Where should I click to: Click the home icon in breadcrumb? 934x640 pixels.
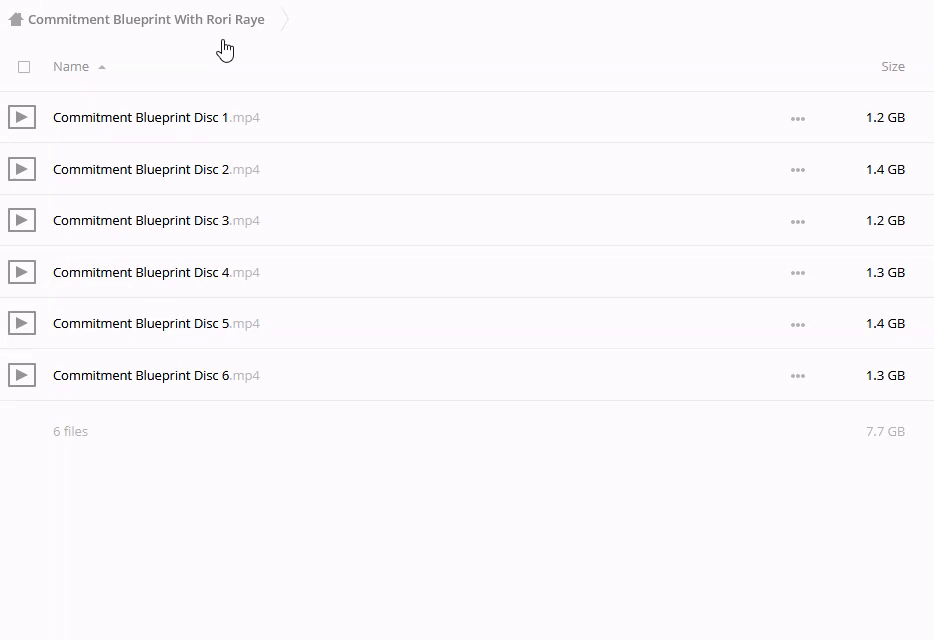[x=15, y=19]
